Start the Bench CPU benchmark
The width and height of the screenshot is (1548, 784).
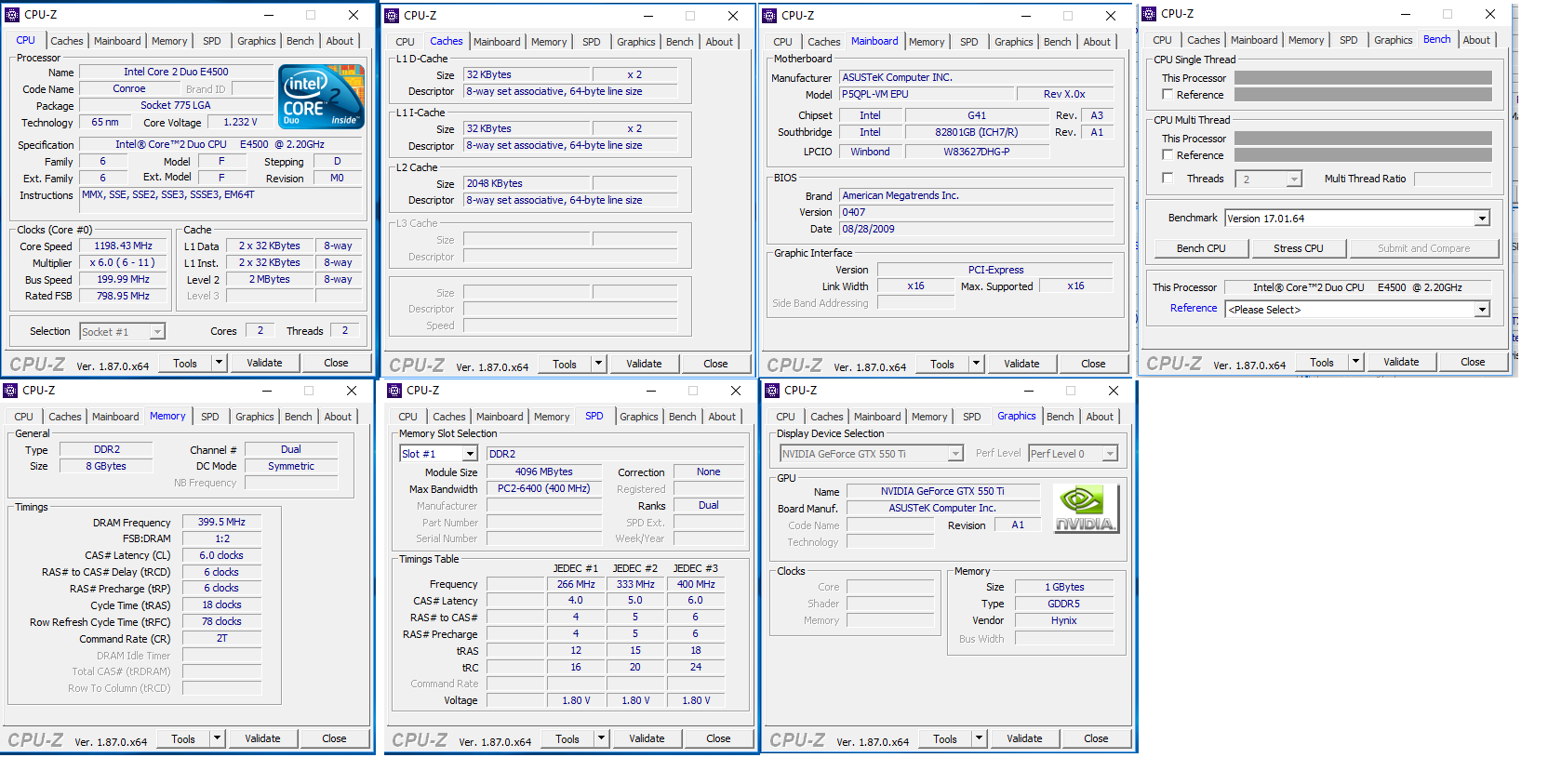pos(1201,248)
